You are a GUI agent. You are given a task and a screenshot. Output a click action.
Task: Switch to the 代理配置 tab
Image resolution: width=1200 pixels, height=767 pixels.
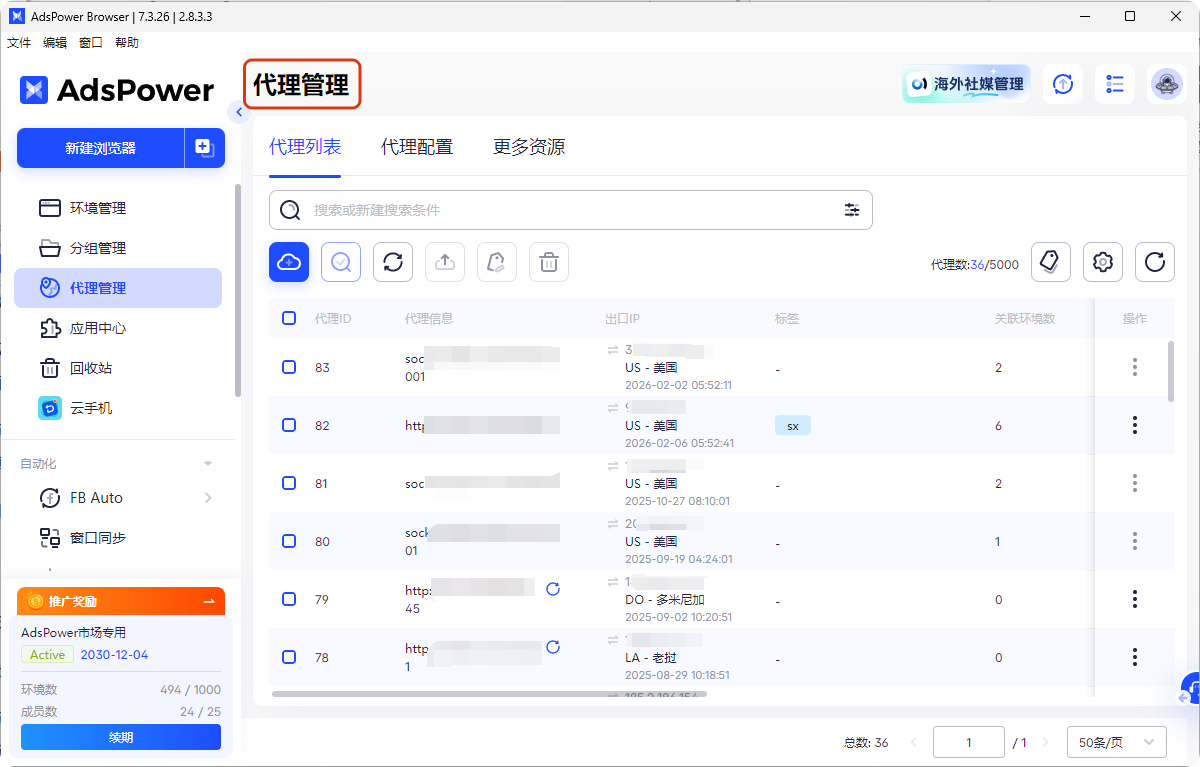(417, 146)
